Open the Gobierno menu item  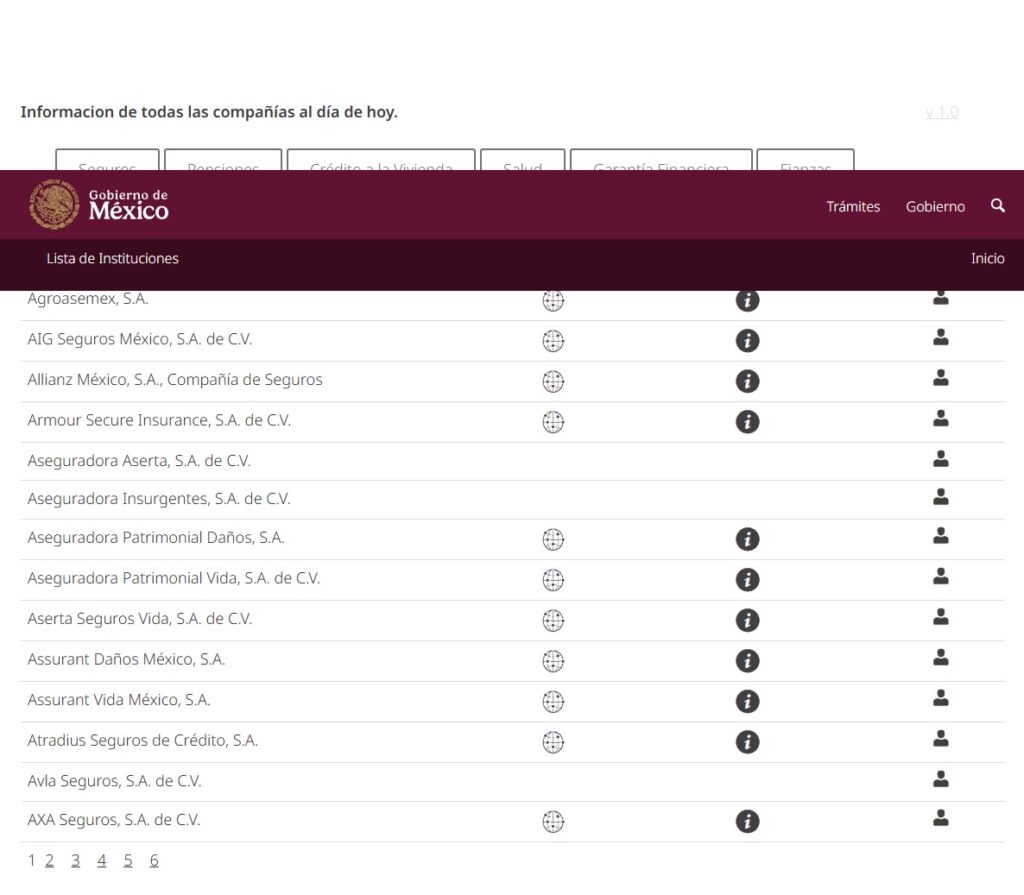point(935,207)
